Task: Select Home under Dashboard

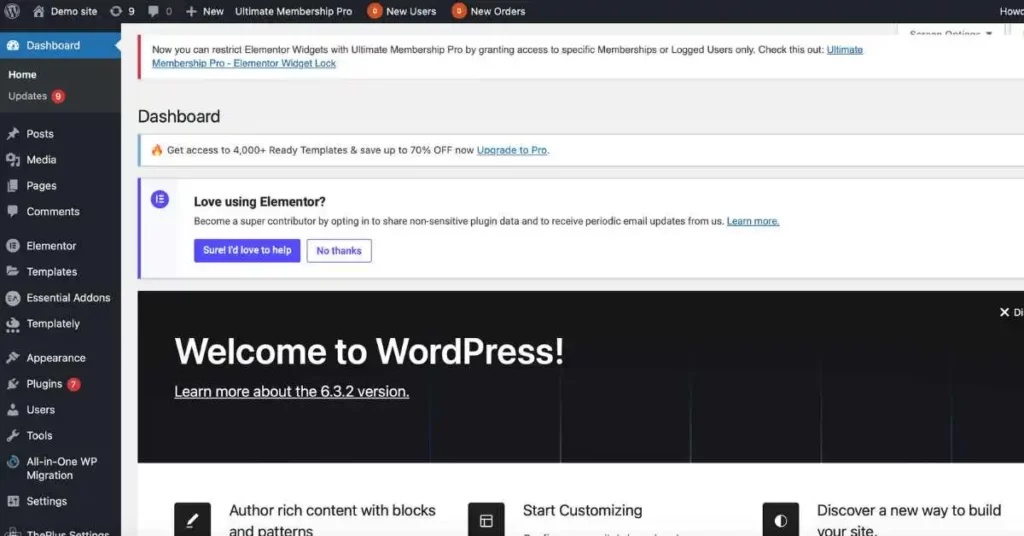Action: coord(22,74)
